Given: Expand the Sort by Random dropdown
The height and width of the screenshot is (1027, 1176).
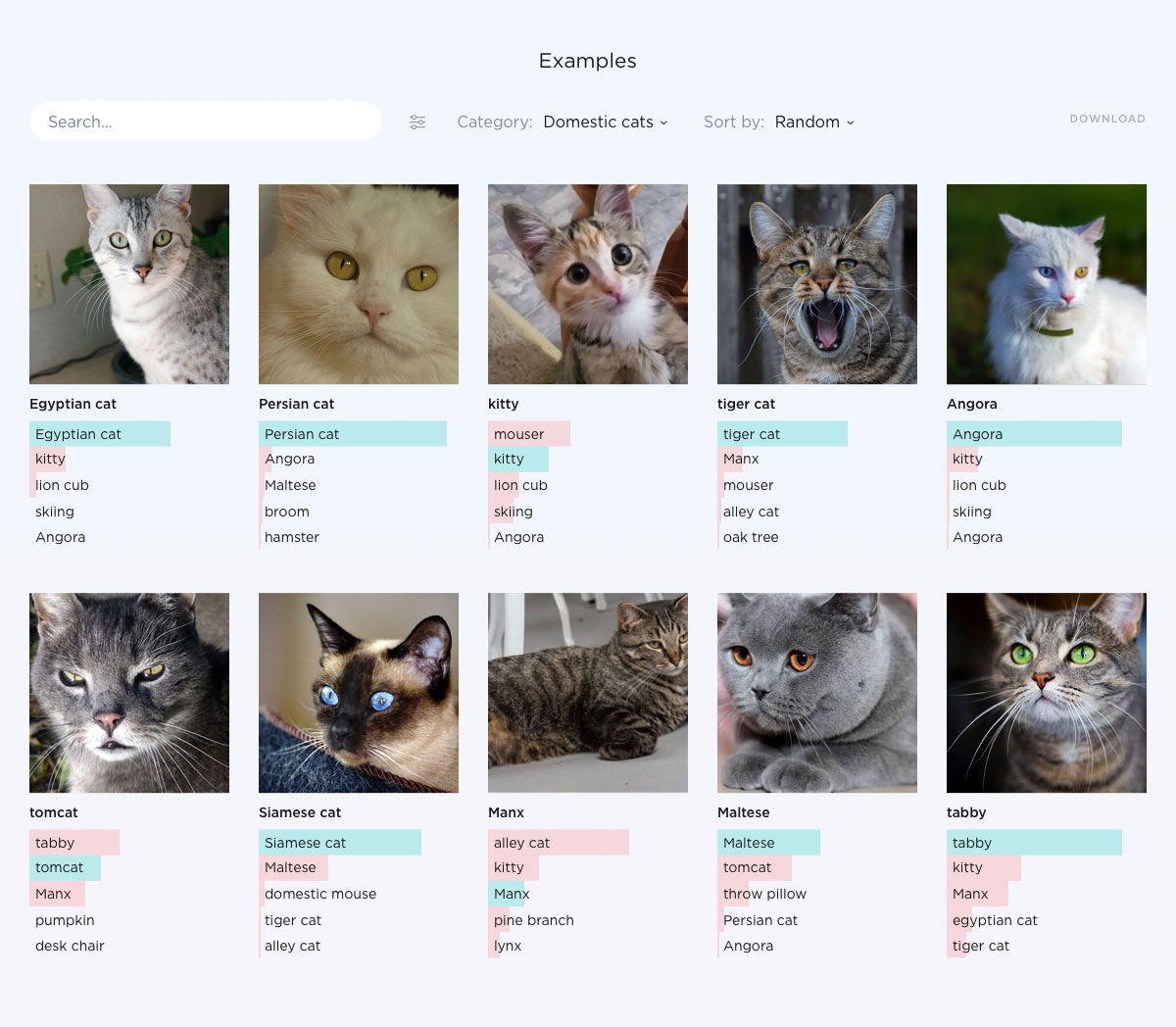Looking at the screenshot, I should click(x=813, y=122).
